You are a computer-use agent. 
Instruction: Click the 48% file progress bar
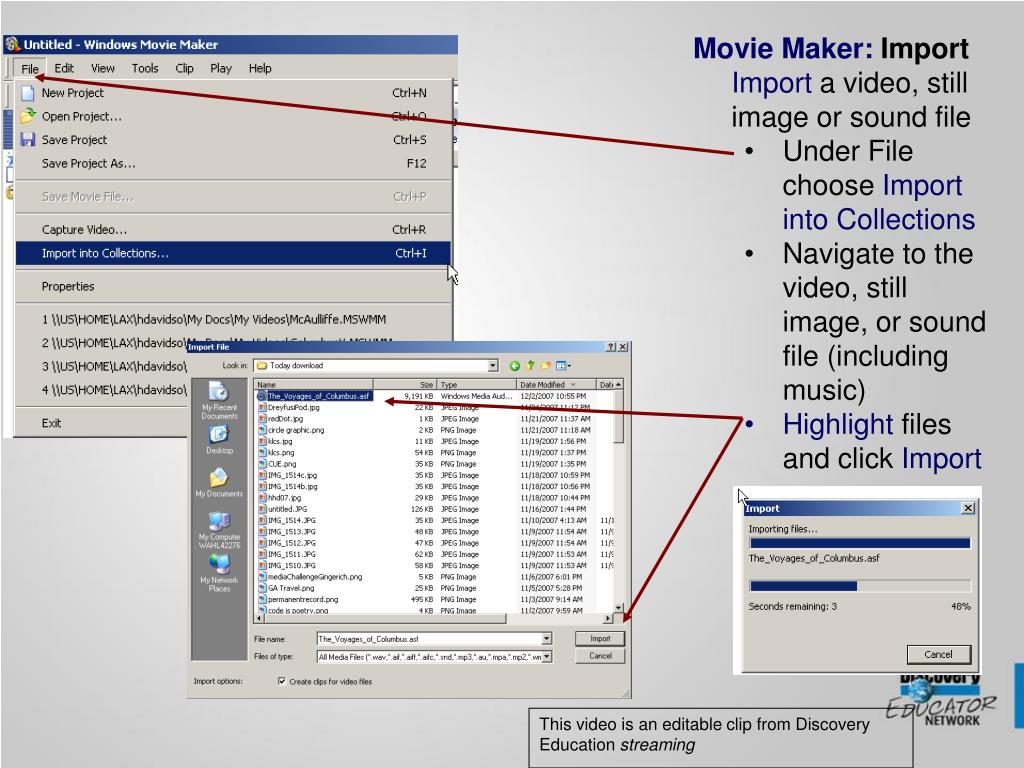859,586
